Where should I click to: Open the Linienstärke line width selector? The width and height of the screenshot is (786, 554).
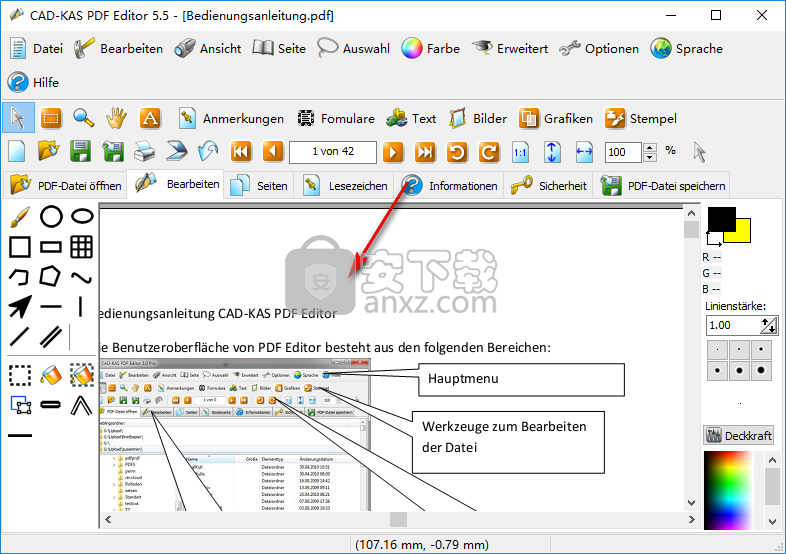pos(768,325)
